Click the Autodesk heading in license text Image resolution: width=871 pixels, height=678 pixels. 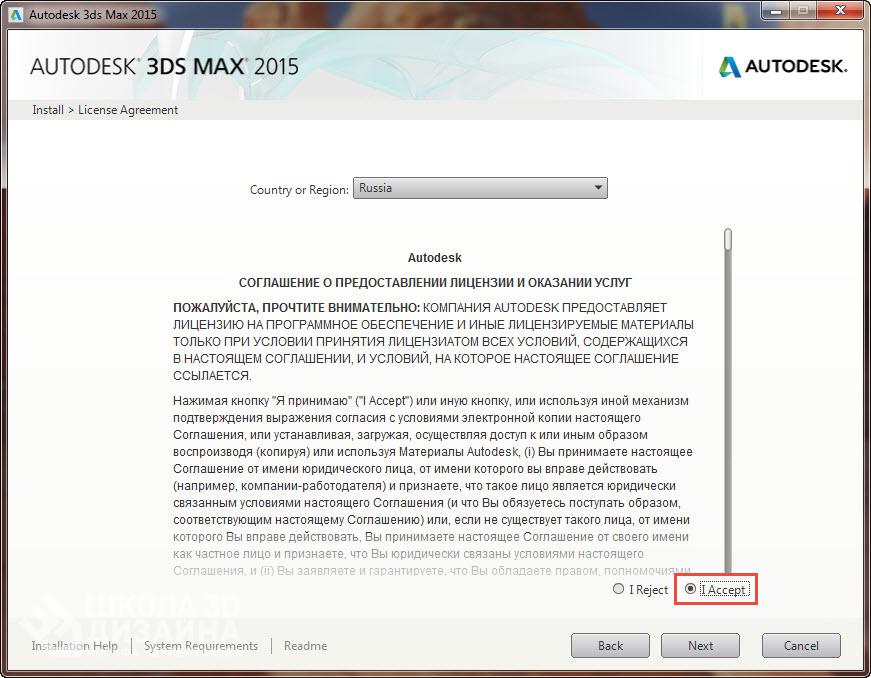tap(434, 258)
